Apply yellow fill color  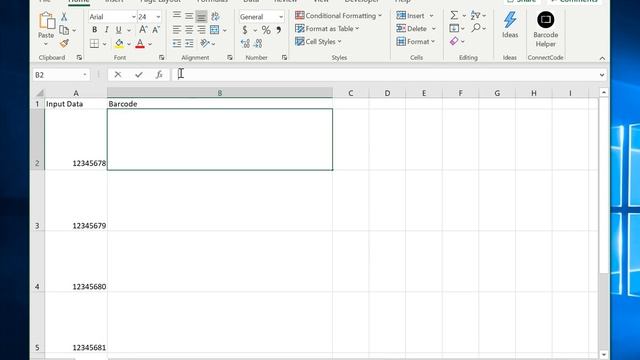click(119, 43)
